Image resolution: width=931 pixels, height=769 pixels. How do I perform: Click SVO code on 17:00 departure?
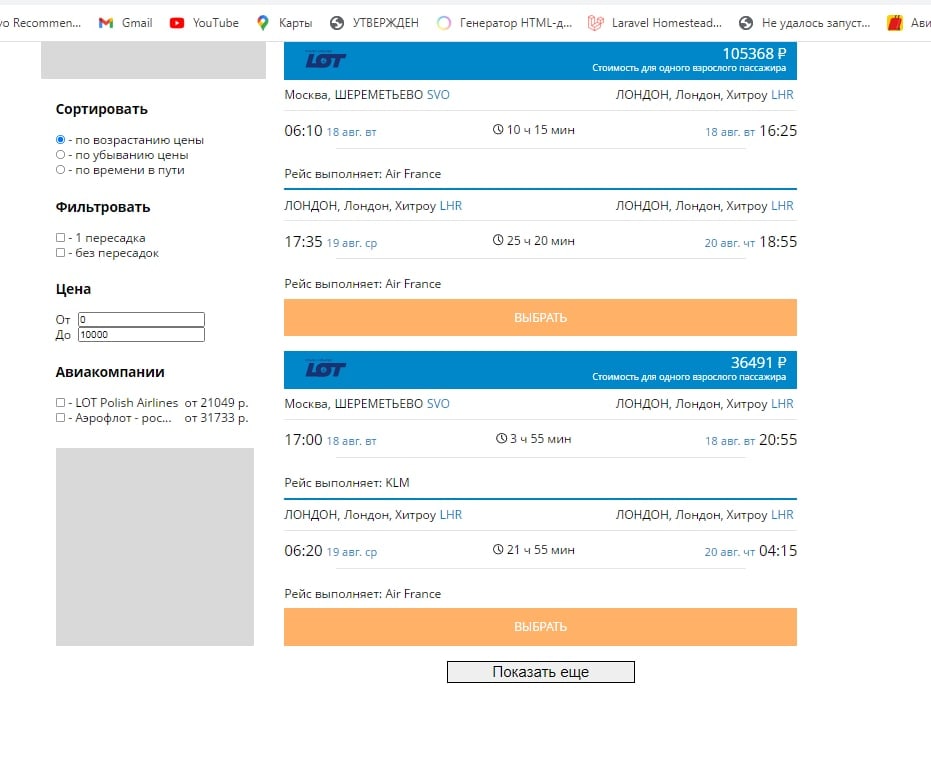click(438, 404)
